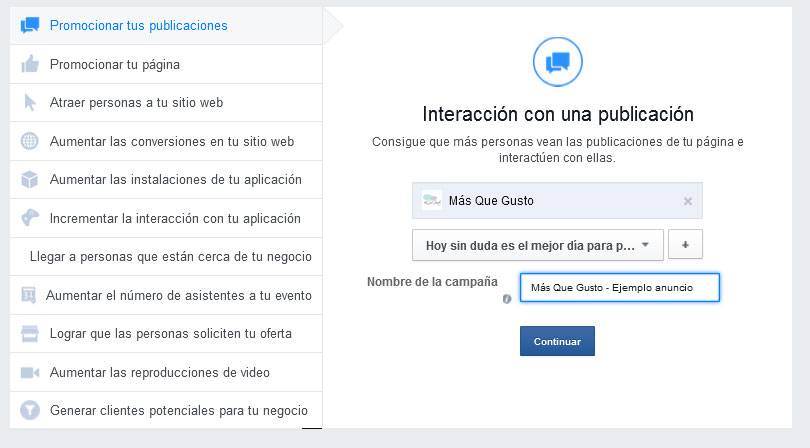Click the gamepad icon for Incrementar la interacción

[x=30, y=218]
